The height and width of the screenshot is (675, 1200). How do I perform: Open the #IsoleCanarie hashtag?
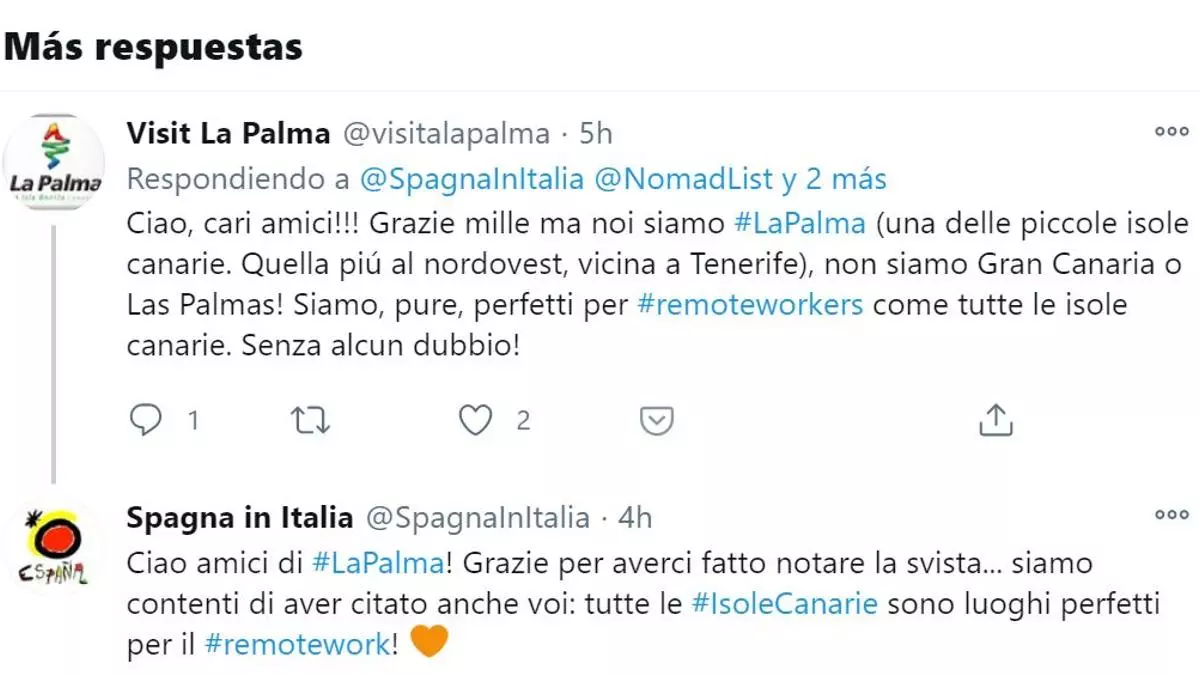784,604
